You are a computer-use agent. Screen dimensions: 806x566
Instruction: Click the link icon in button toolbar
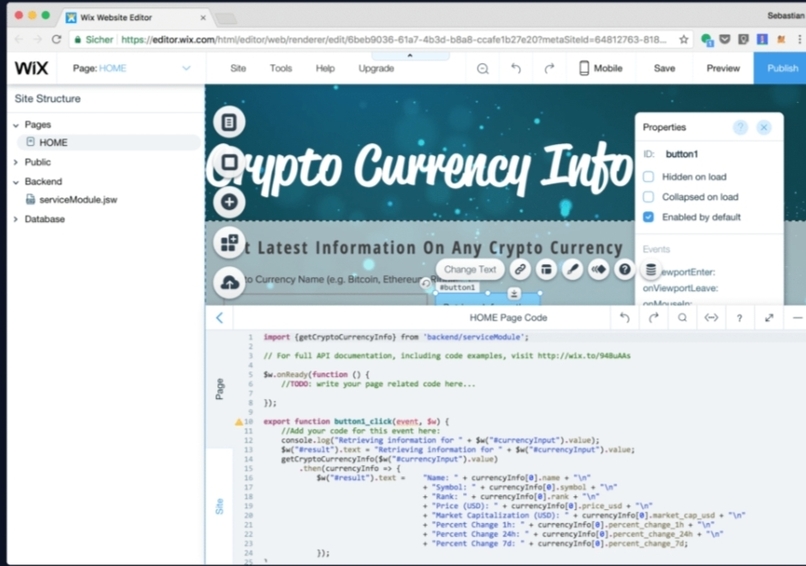[520, 269]
